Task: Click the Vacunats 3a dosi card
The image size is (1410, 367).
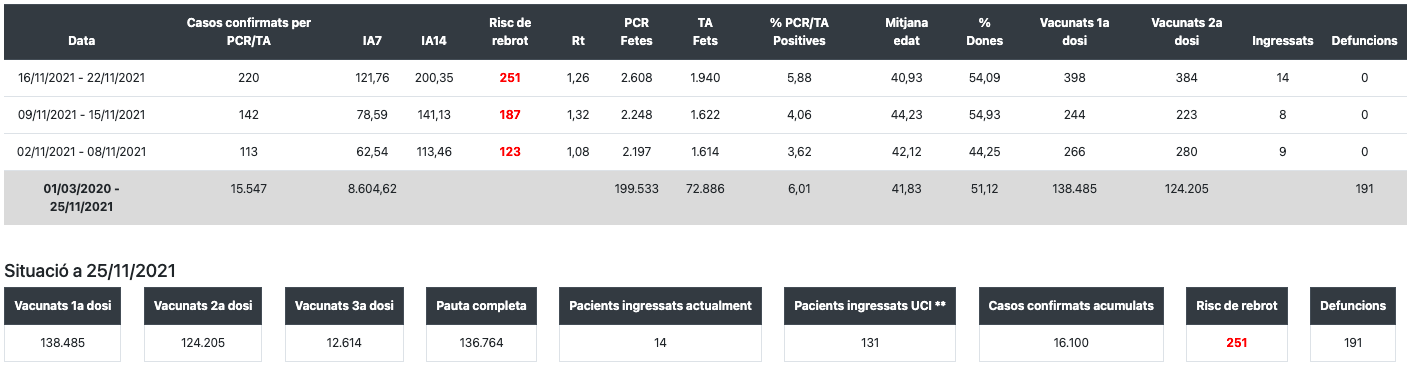Action: pos(346,325)
